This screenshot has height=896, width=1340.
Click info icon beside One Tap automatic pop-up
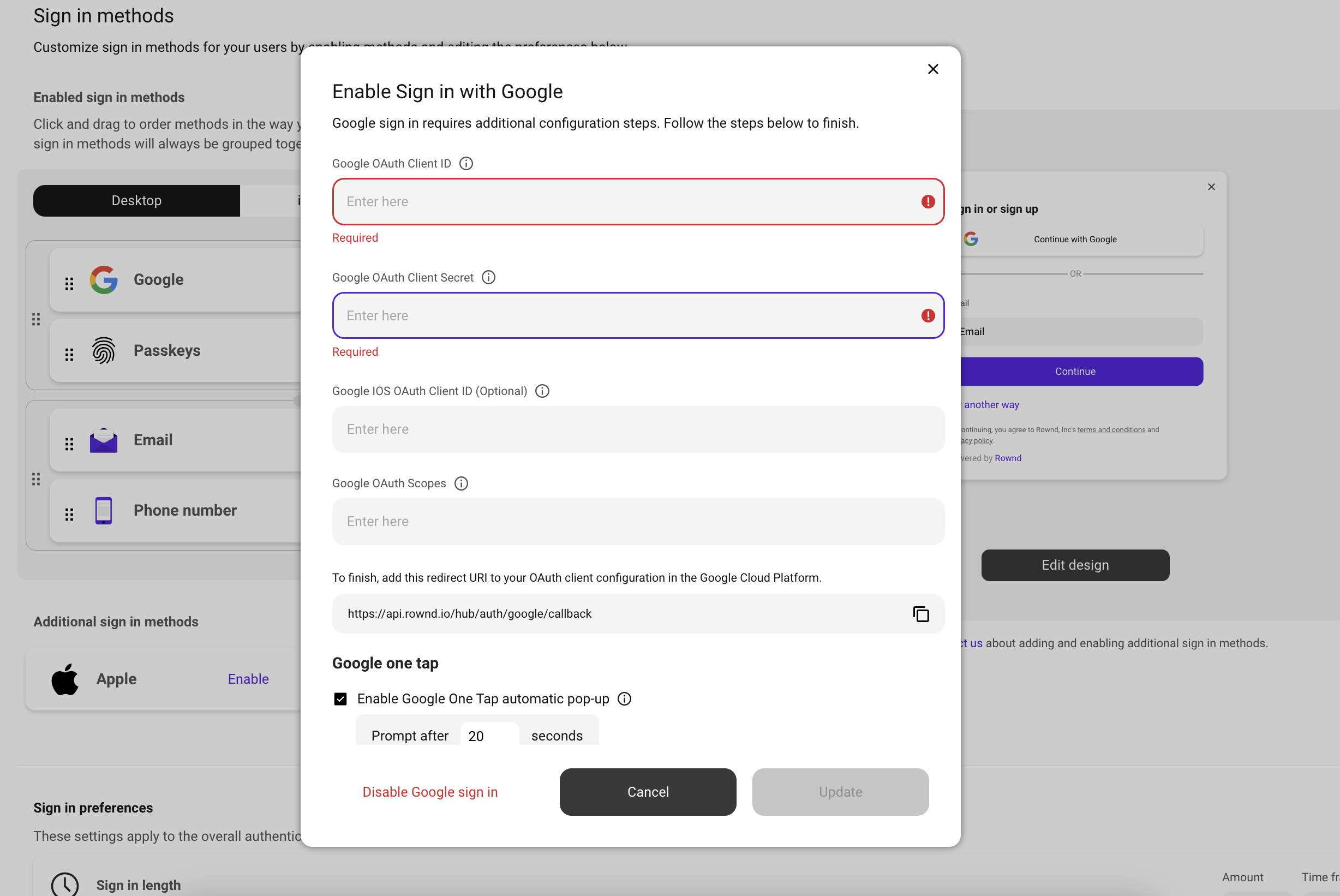tap(624, 699)
